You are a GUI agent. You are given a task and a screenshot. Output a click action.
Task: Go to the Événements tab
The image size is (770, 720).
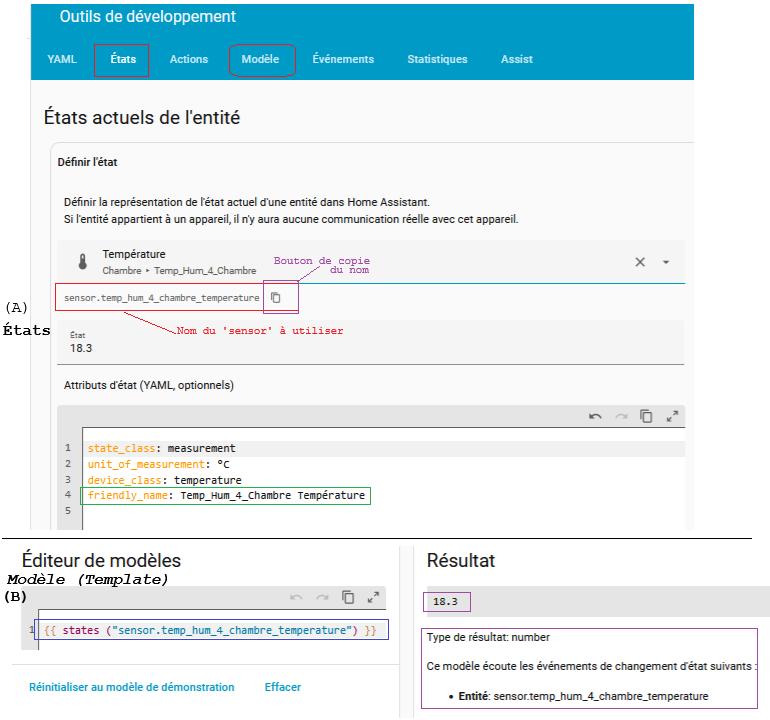[x=343, y=59]
